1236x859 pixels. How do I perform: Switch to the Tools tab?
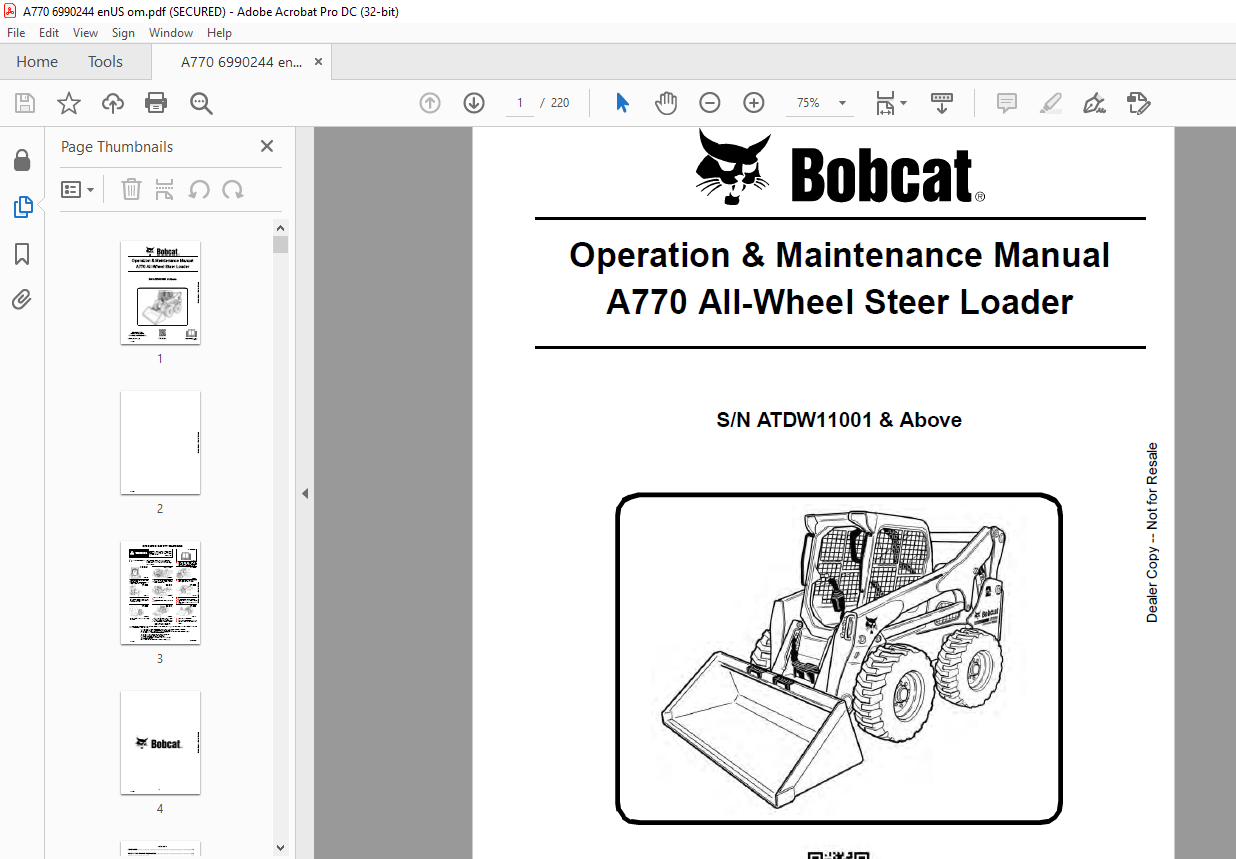(x=105, y=62)
